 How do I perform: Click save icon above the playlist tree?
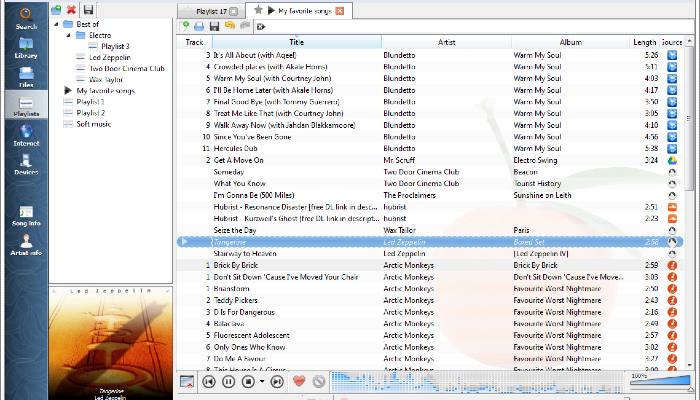point(88,10)
